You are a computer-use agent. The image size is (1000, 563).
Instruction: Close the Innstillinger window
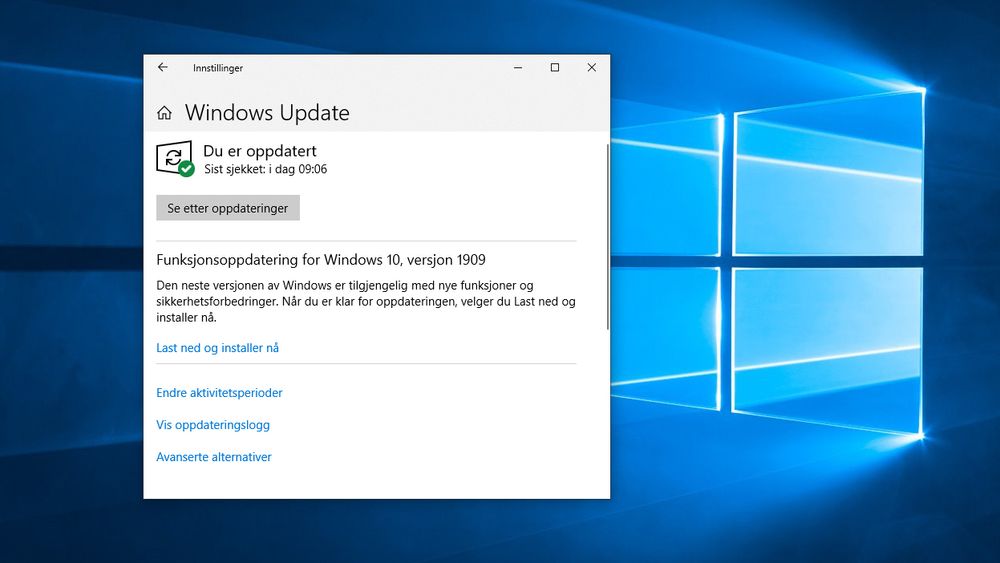pos(592,68)
